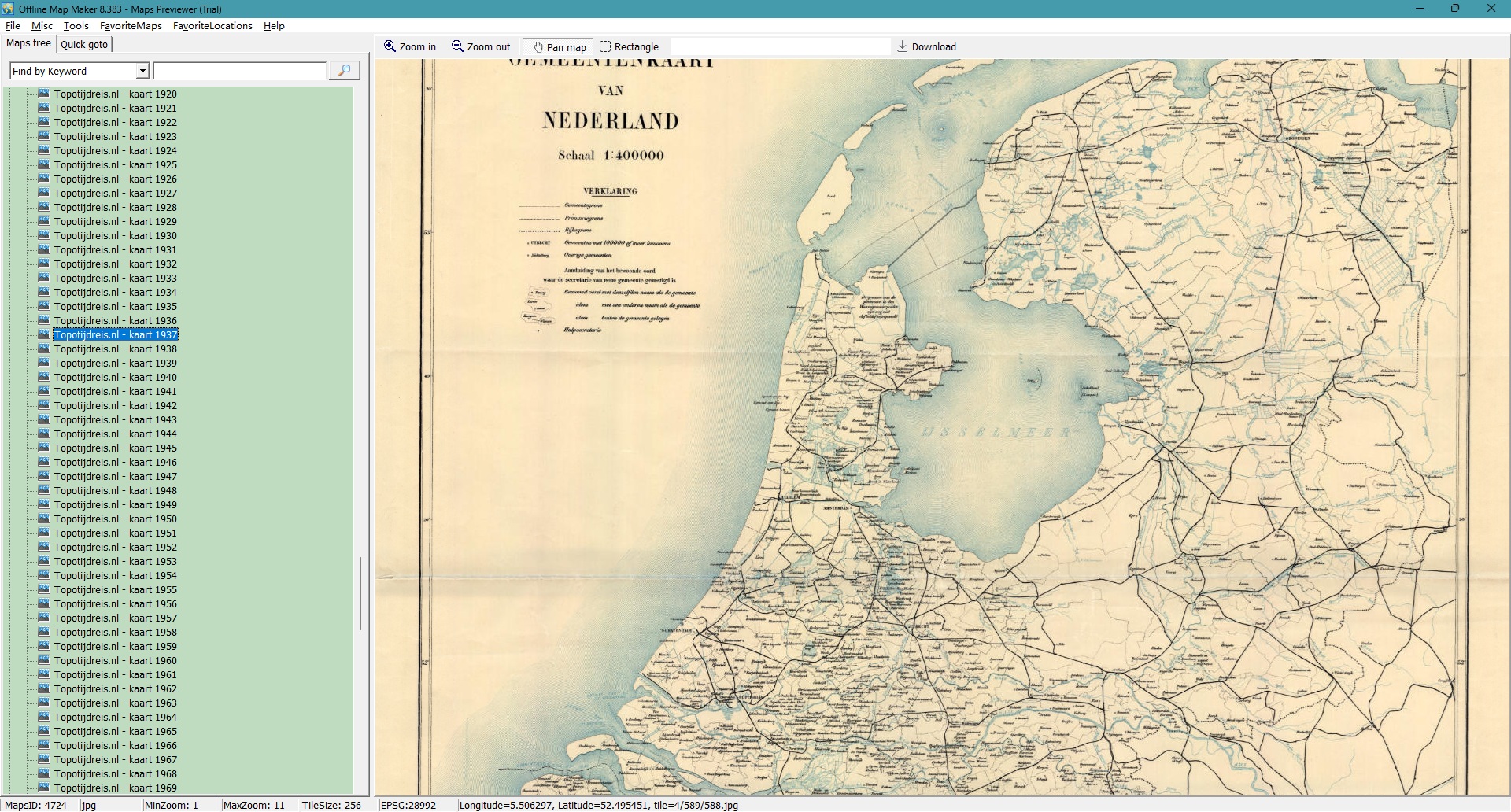The image size is (1511, 812).
Task: Select the Pan map hand tool
Action: click(x=538, y=47)
